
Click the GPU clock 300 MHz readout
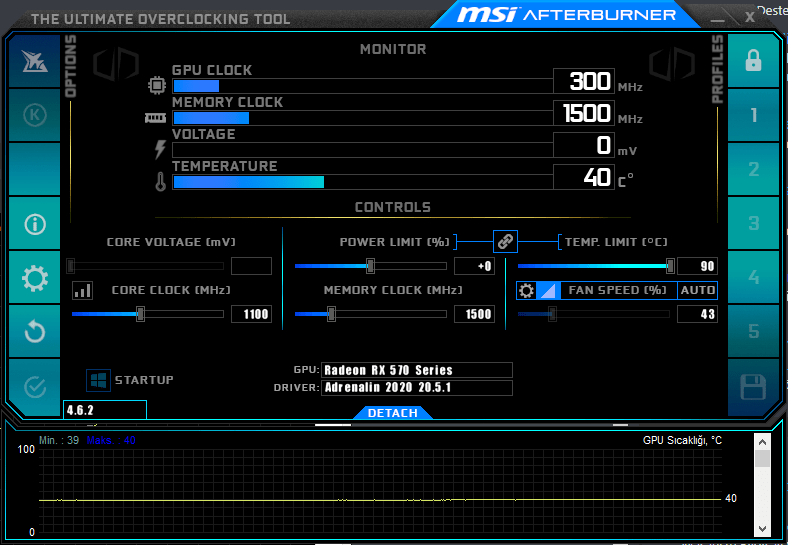pyautogui.click(x=584, y=81)
